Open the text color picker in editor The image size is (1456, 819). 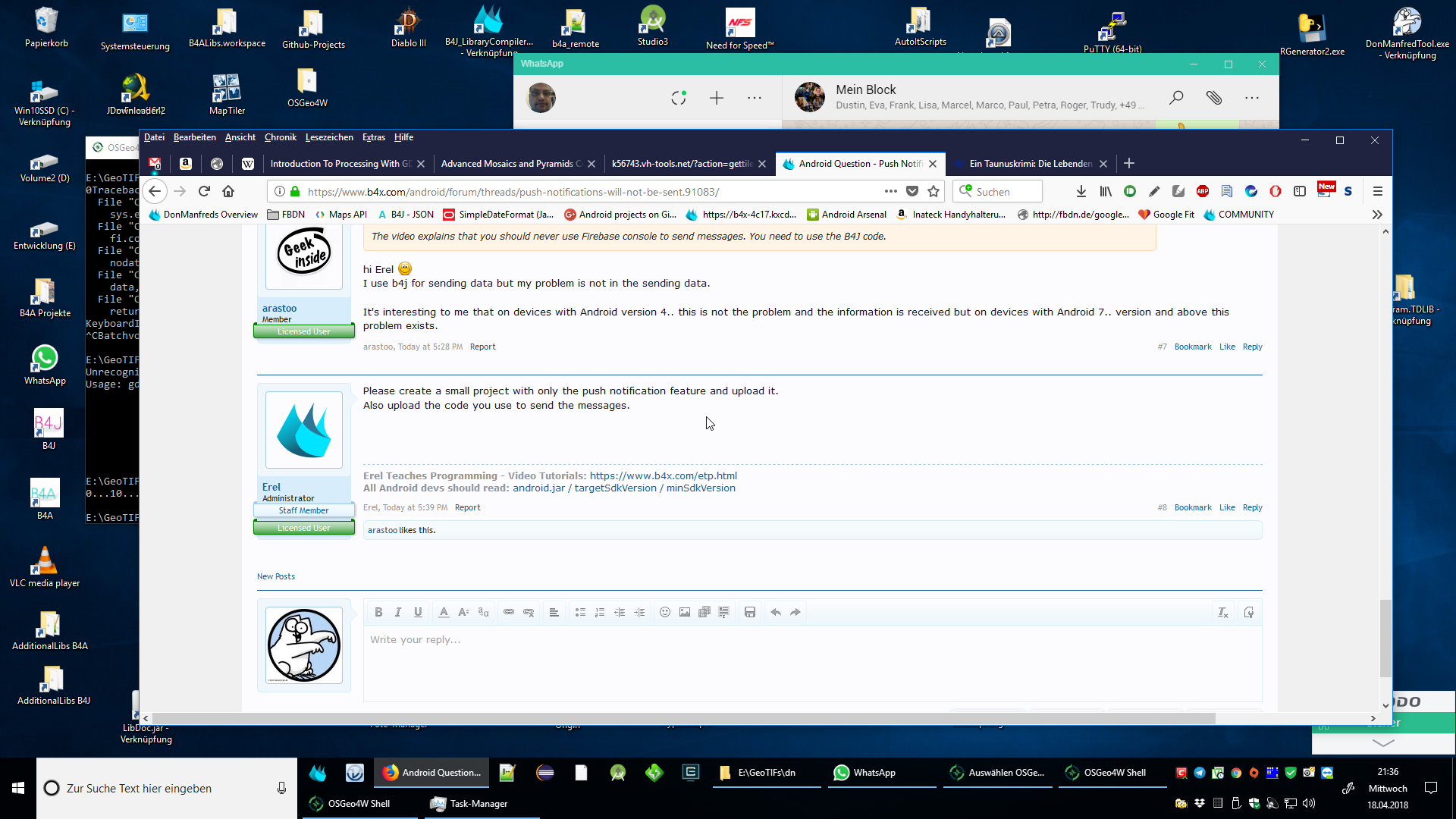[x=444, y=612]
